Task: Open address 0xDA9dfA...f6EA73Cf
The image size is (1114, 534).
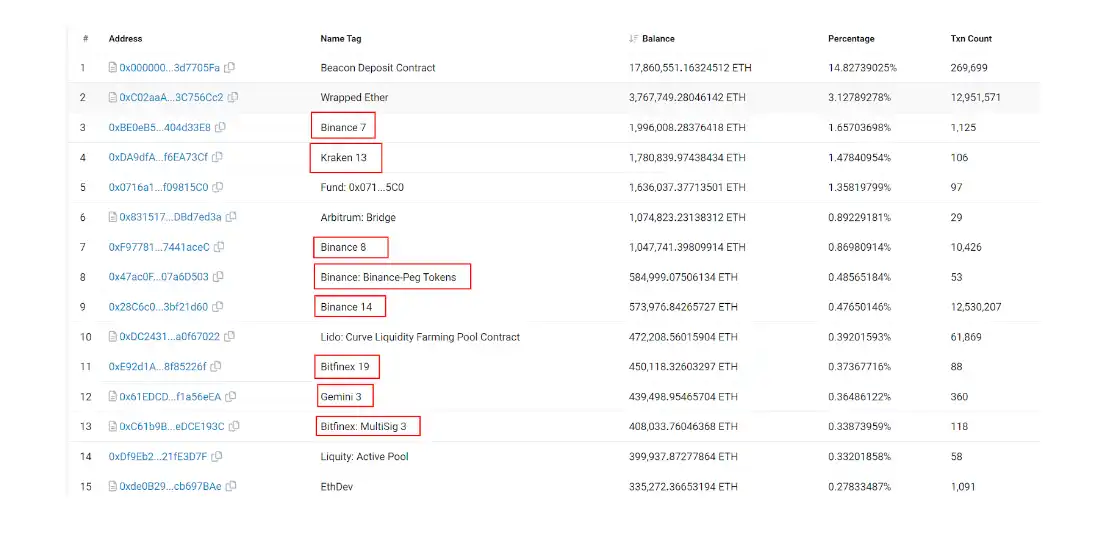Action: coord(158,158)
